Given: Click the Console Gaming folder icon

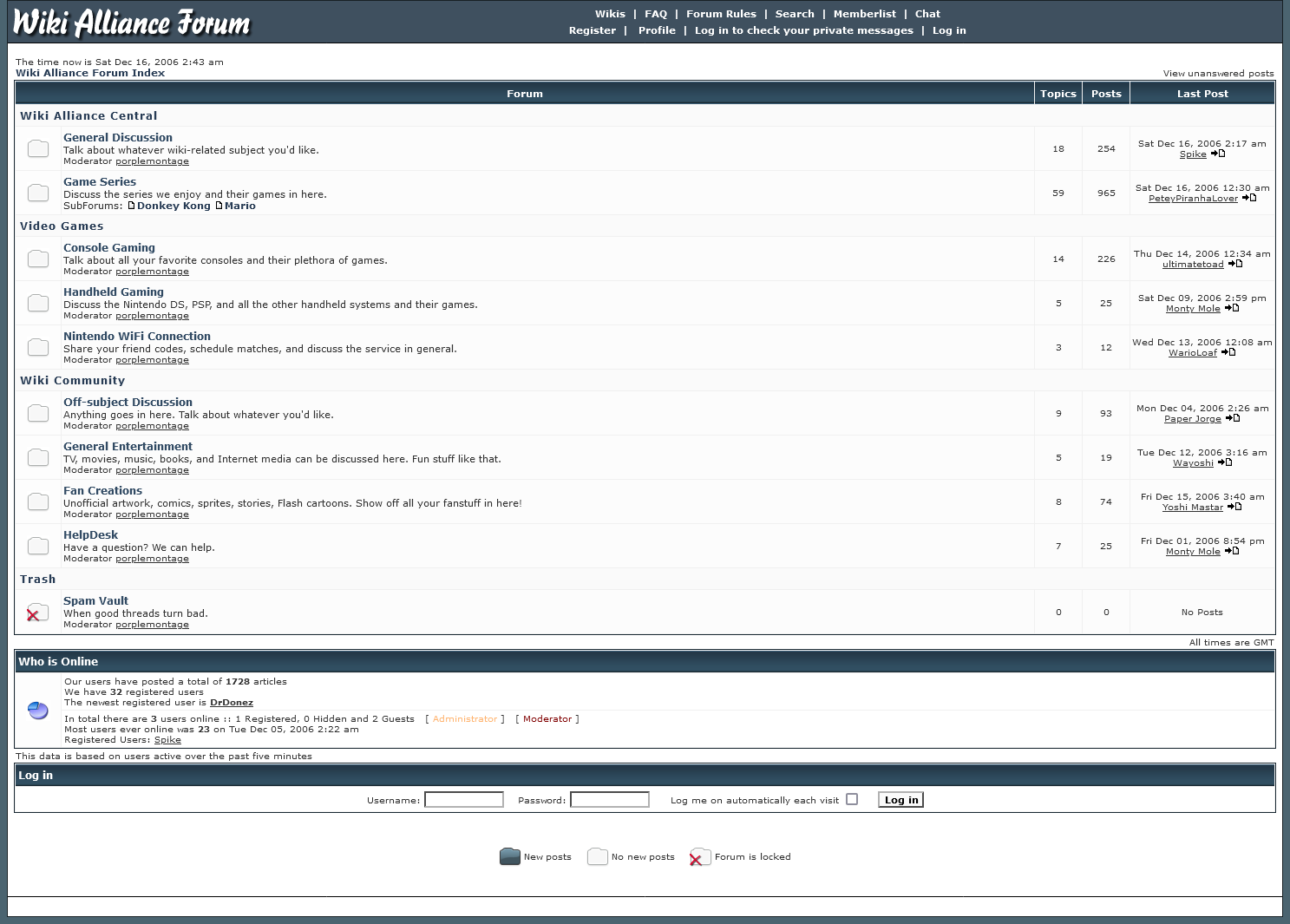Looking at the screenshot, I should click(x=38, y=259).
